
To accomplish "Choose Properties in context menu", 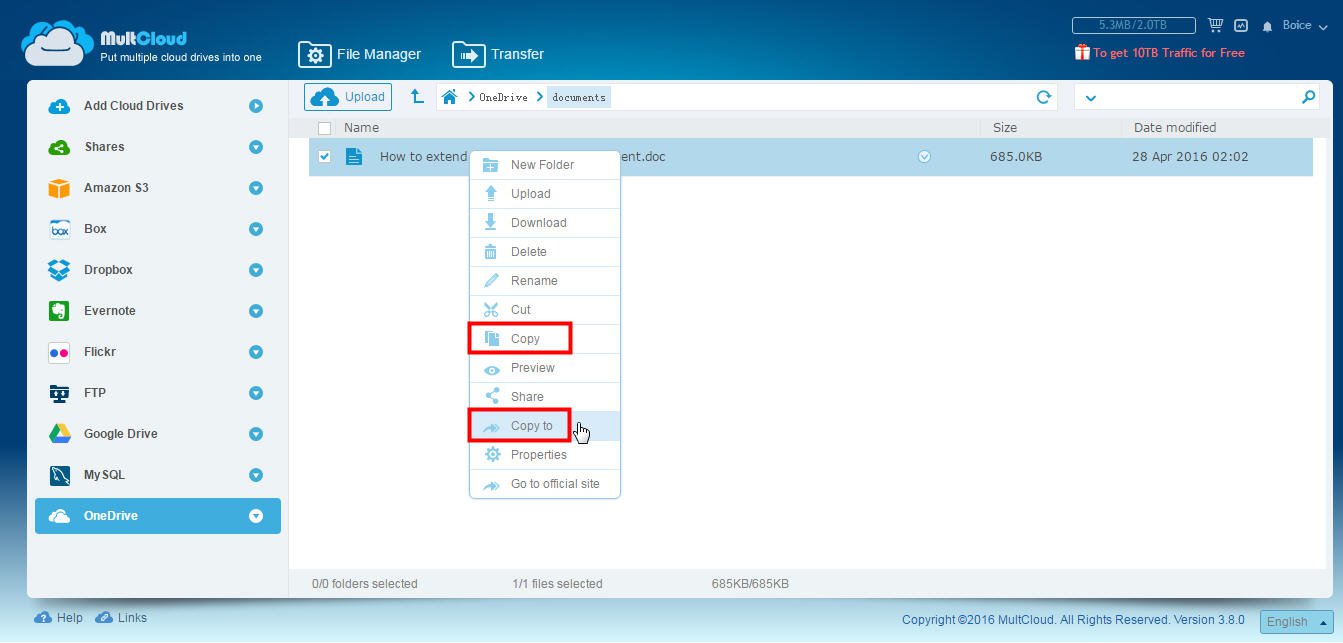I will tap(545, 455).
